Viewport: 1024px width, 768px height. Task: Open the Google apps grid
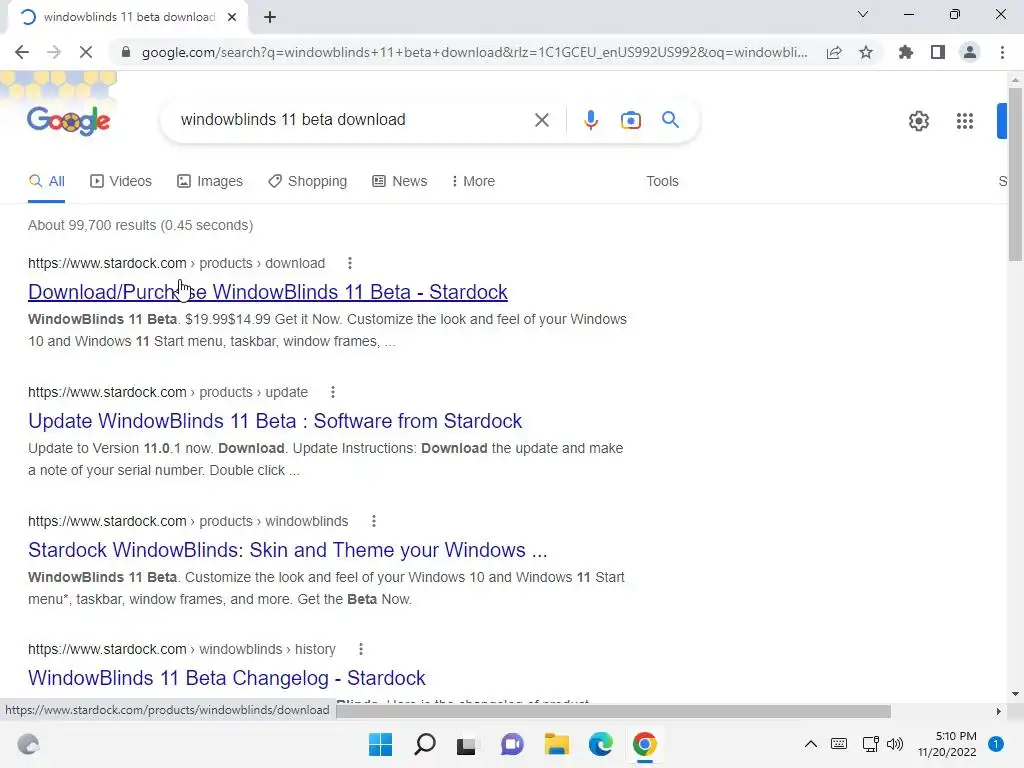point(965,121)
